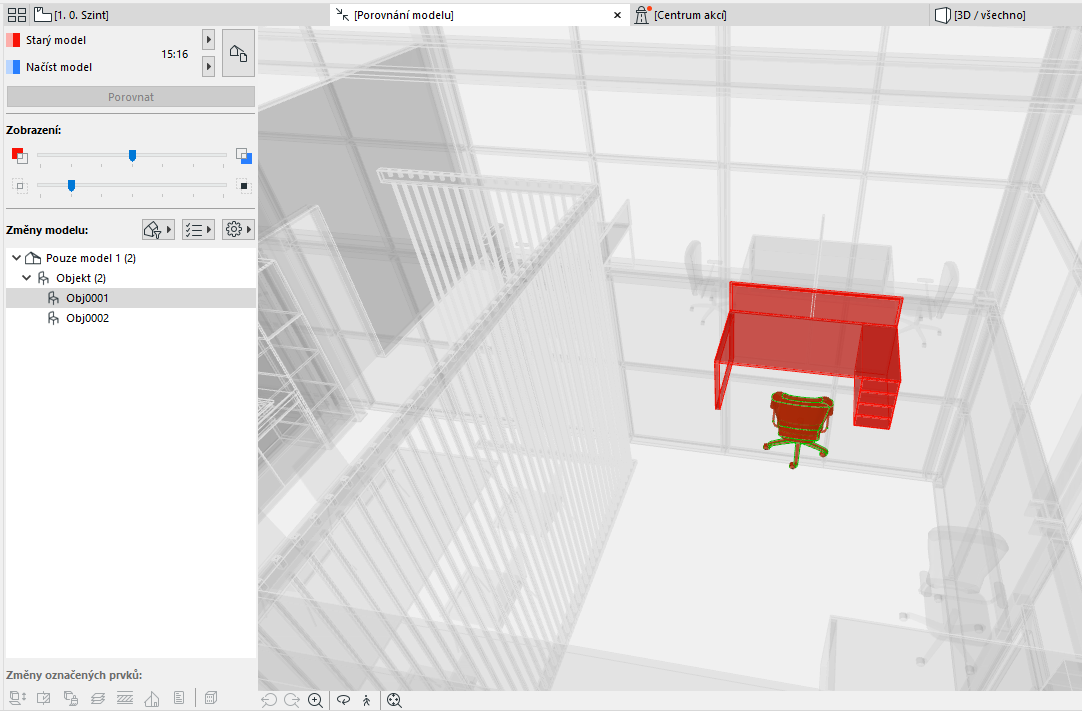Click the blue Načíst model color swatch

tap(13, 67)
